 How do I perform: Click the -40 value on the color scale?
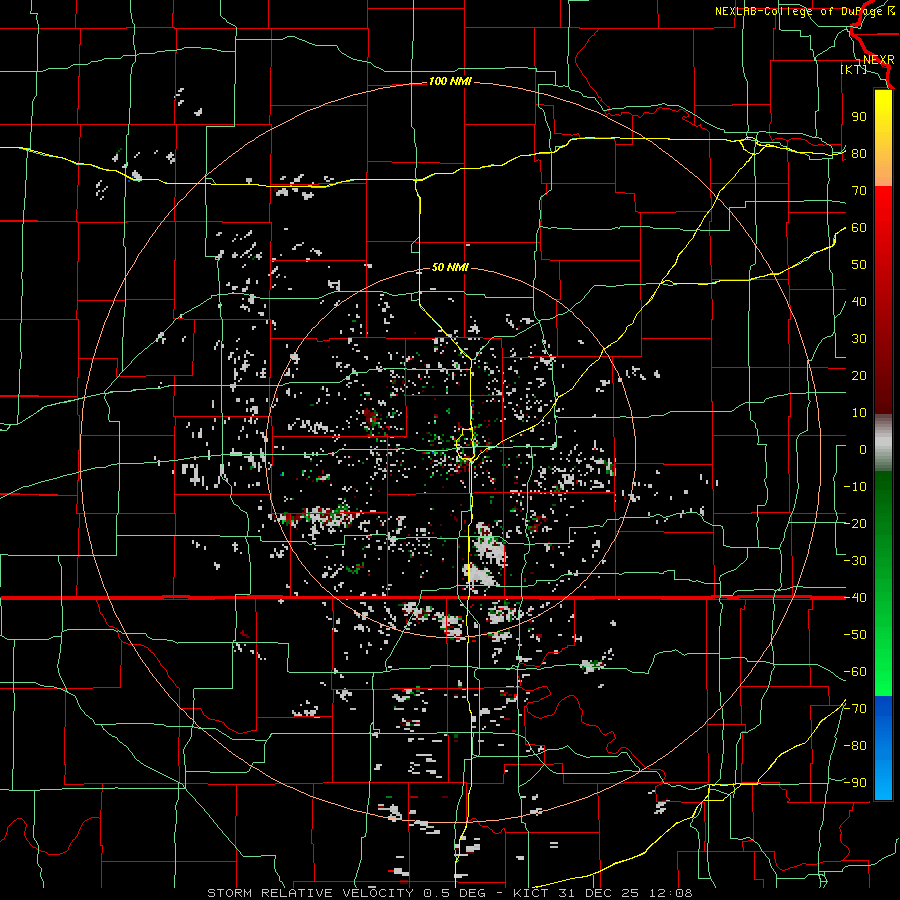(855, 598)
